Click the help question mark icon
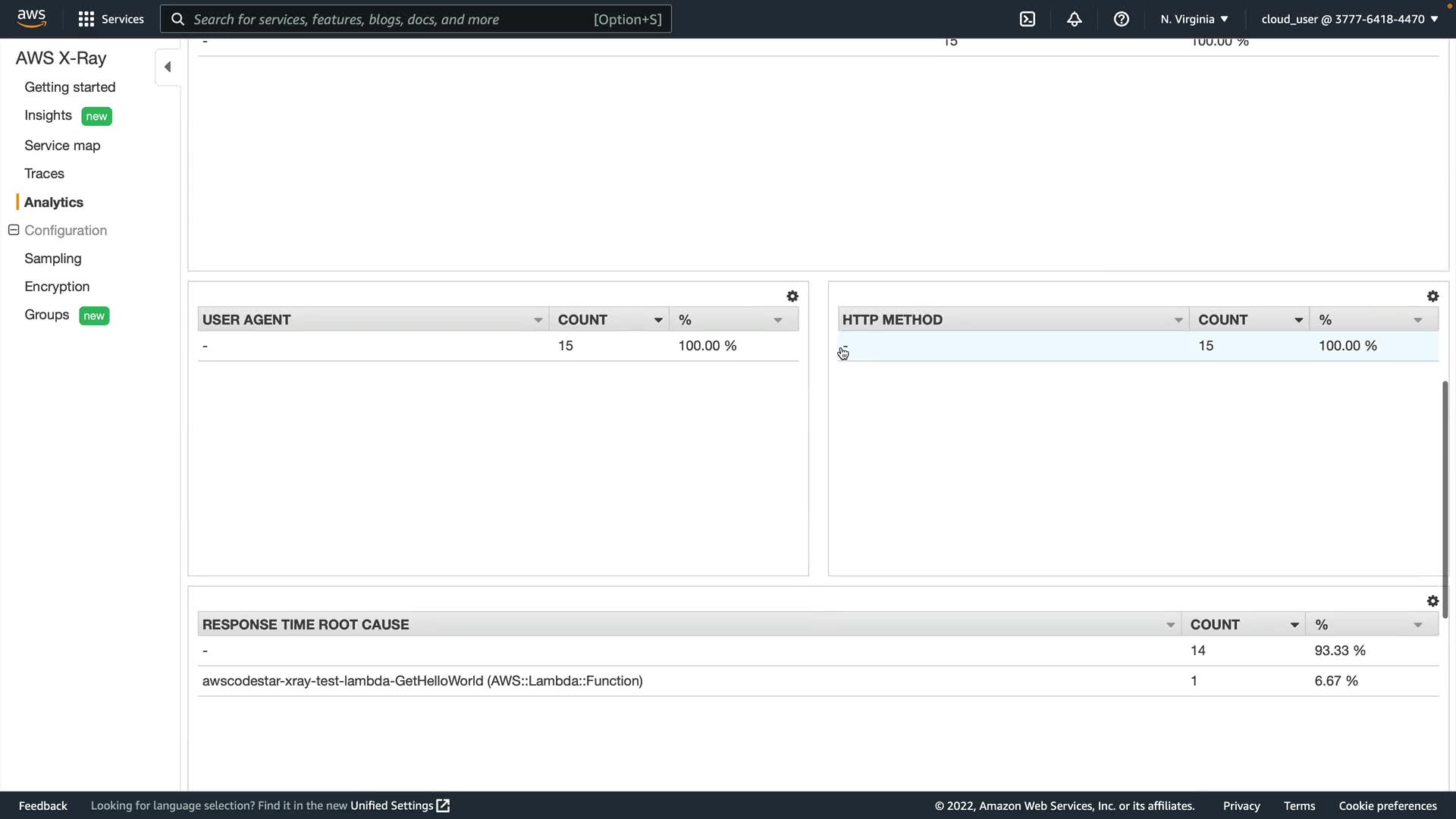1456x819 pixels. (x=1122, y=19)
